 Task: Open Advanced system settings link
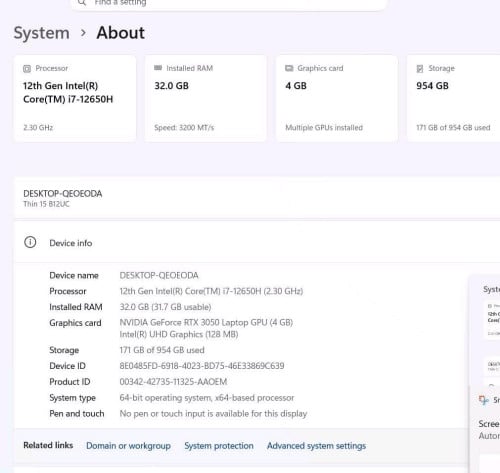tap(316, 446)
